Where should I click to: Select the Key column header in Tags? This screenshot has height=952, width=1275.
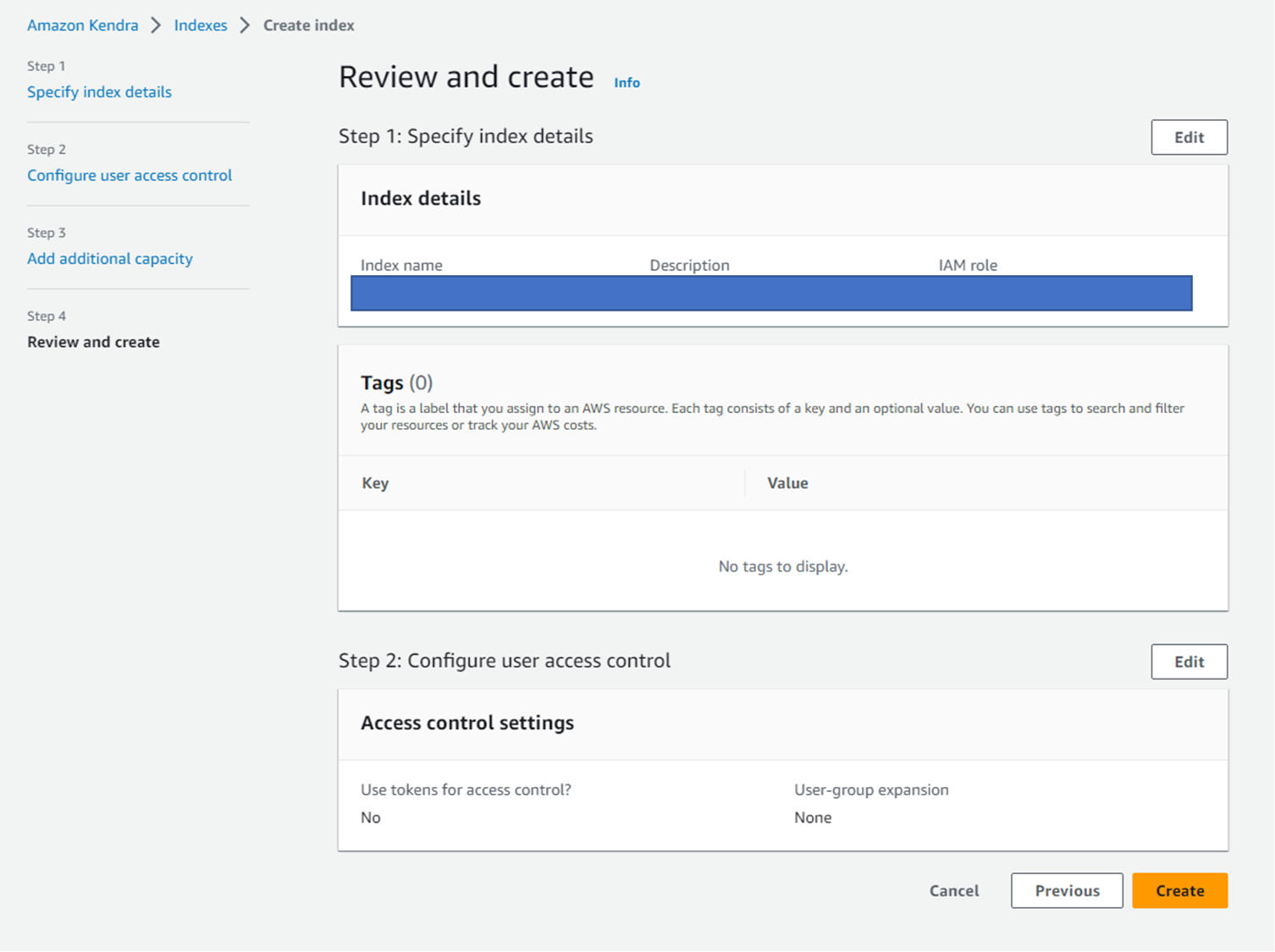375,483
